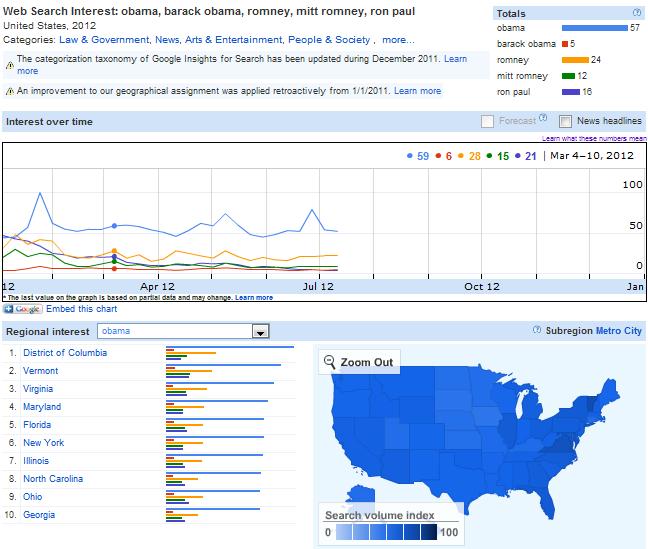
Task: Enable the Forecast checkbox
Action: point(487,122)
